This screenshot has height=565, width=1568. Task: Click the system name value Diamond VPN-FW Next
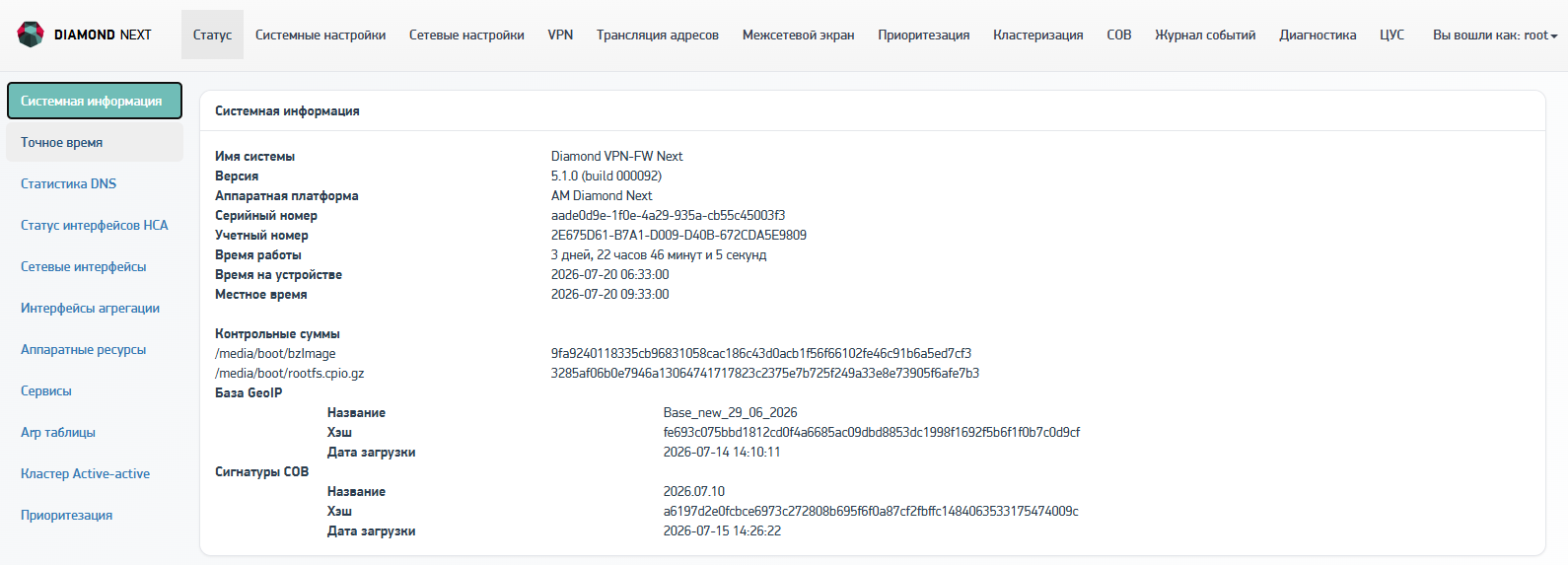point(616,156)
